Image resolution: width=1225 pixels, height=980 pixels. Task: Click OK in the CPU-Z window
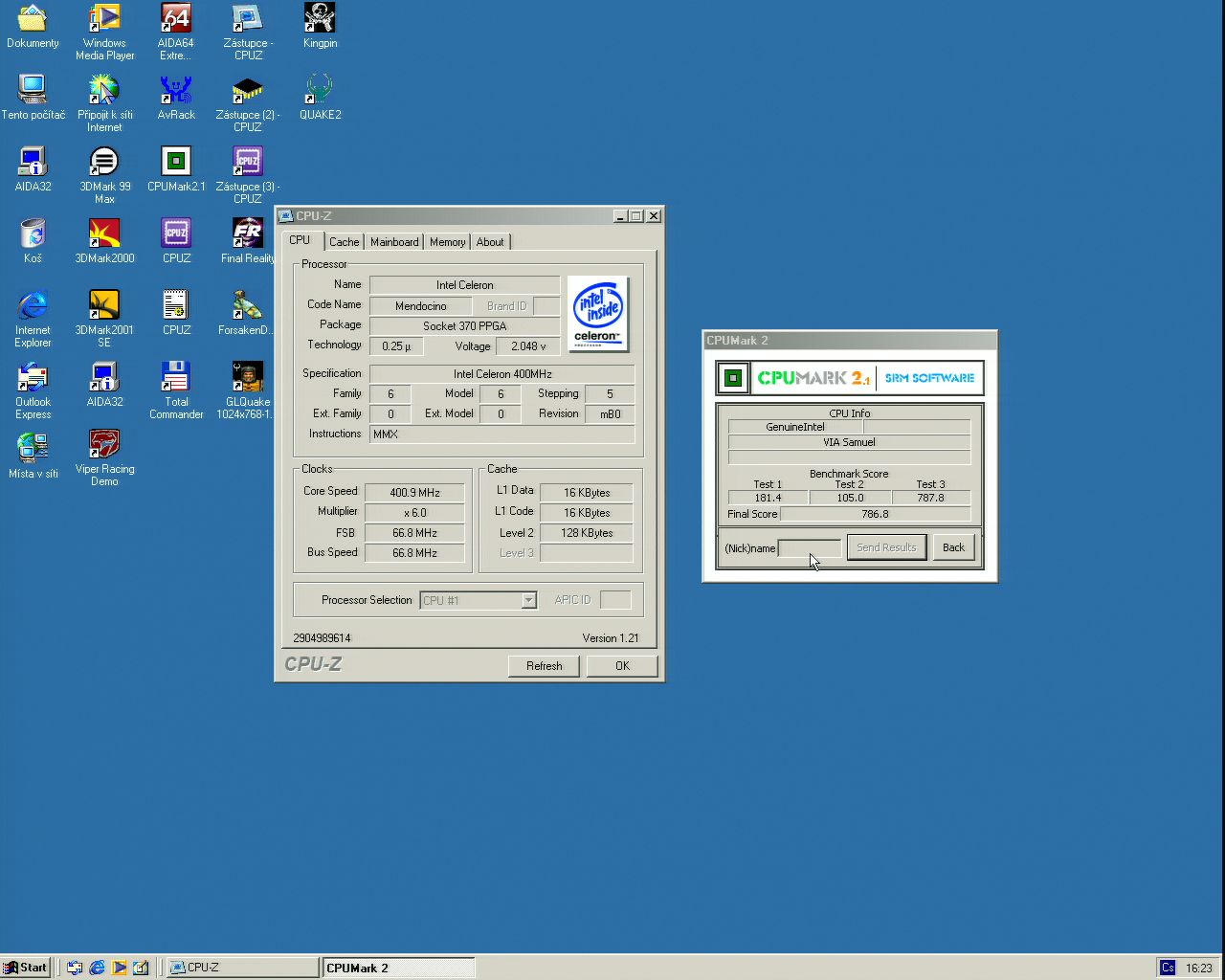(622, 666)
